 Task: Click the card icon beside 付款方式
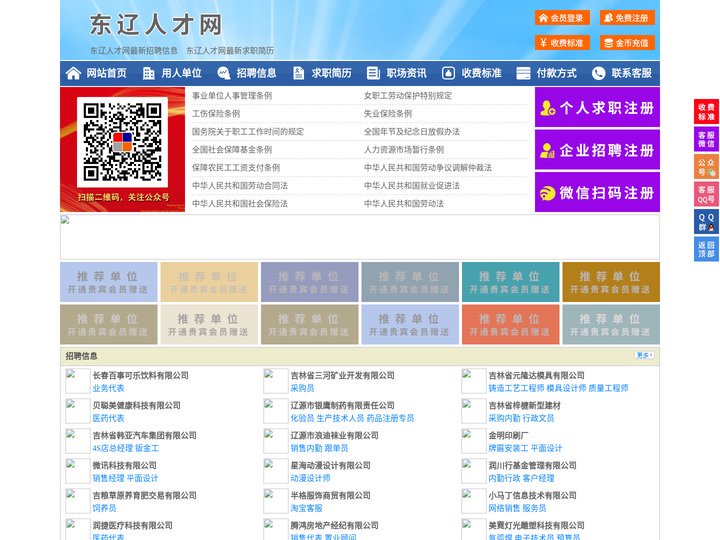[523, 73]
